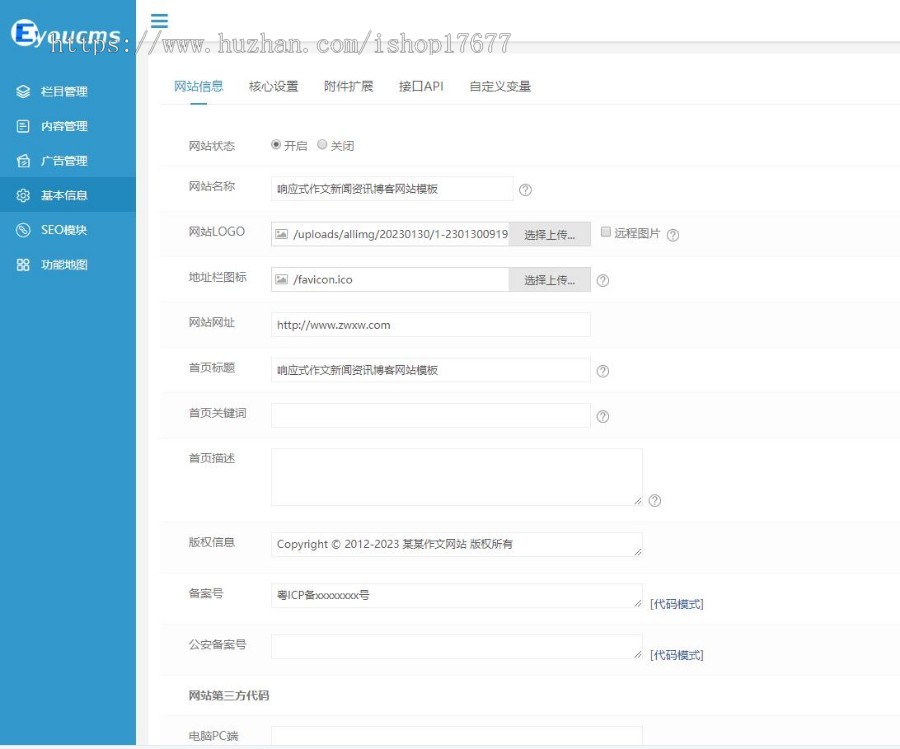Screen dimensions: 900x749
Task: Switch to 附件扩展 tab
Action: [348, 87]
